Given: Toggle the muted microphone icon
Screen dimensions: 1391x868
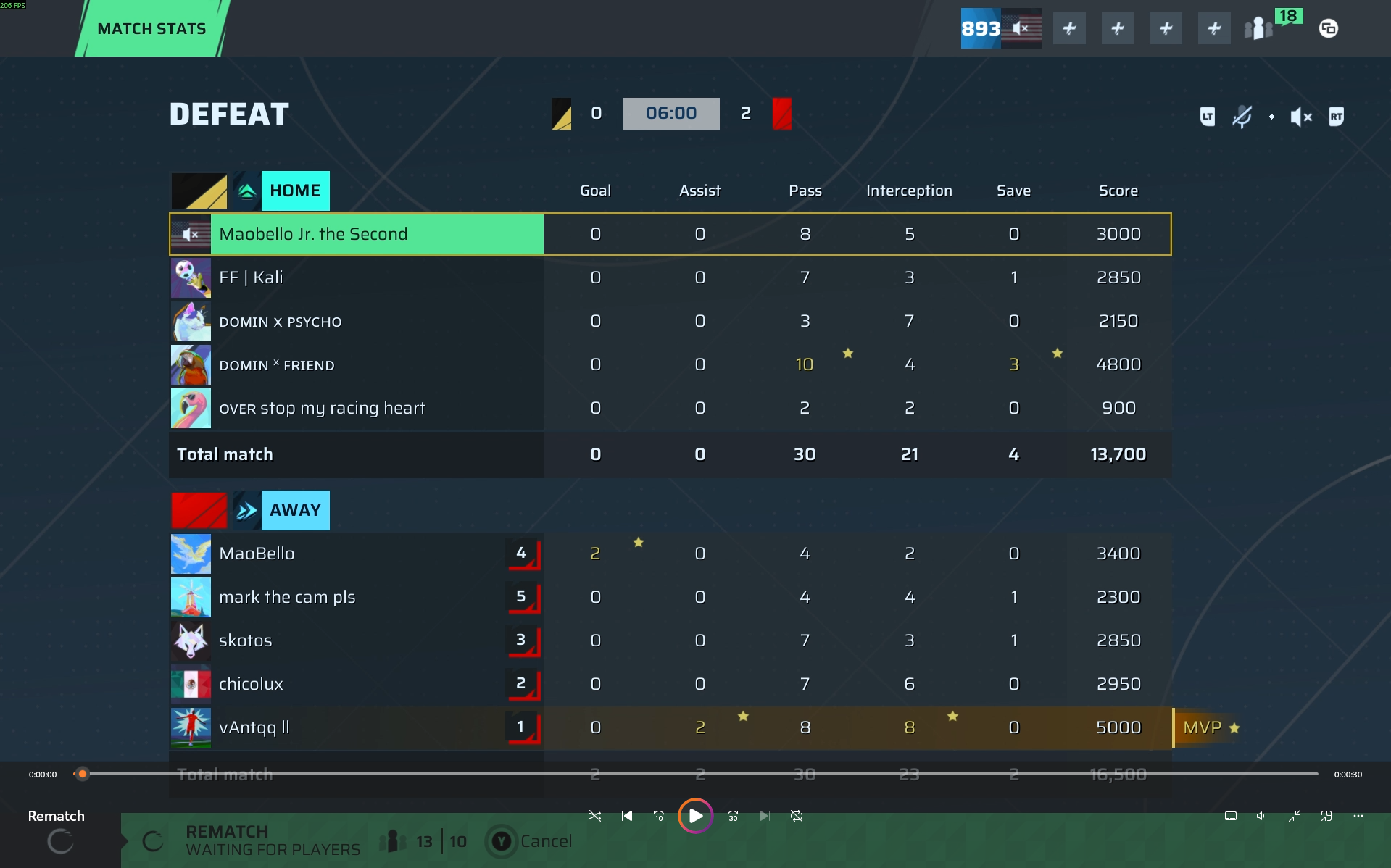Looking at the screenshot, I should pyautogui.click(x=1242, y=117).
